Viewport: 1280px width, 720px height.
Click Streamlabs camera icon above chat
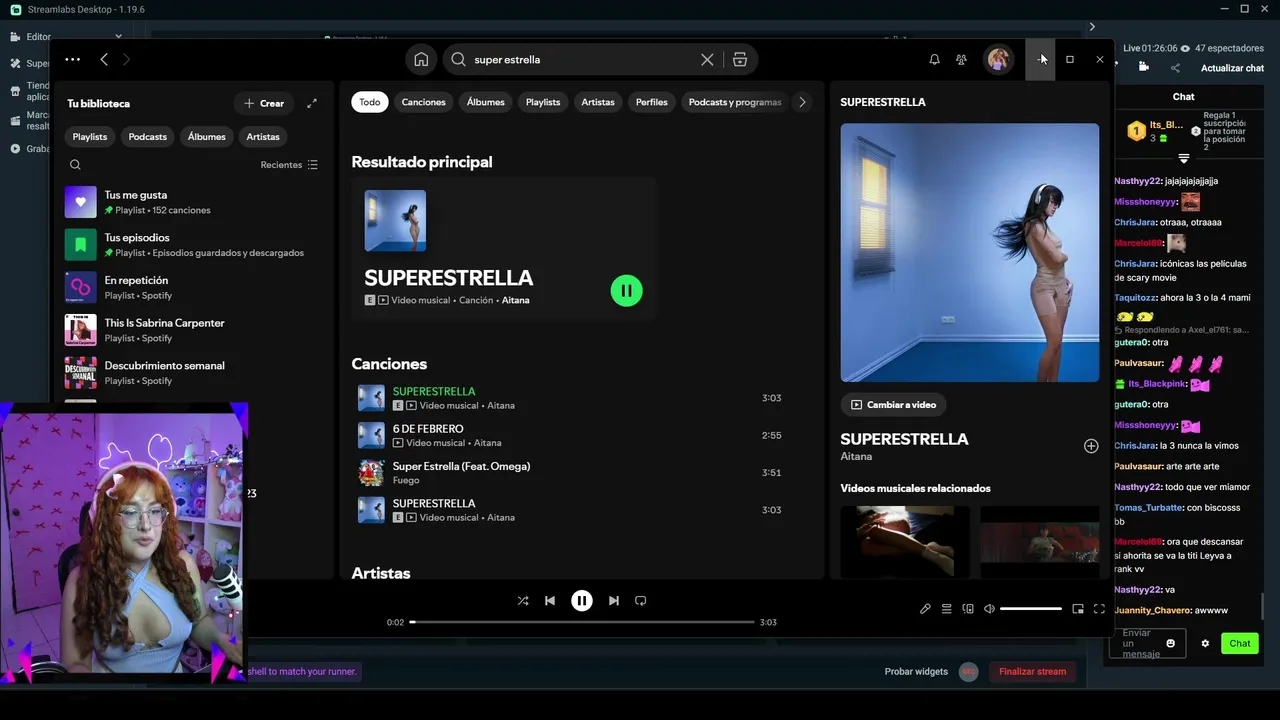point(1144,67)
